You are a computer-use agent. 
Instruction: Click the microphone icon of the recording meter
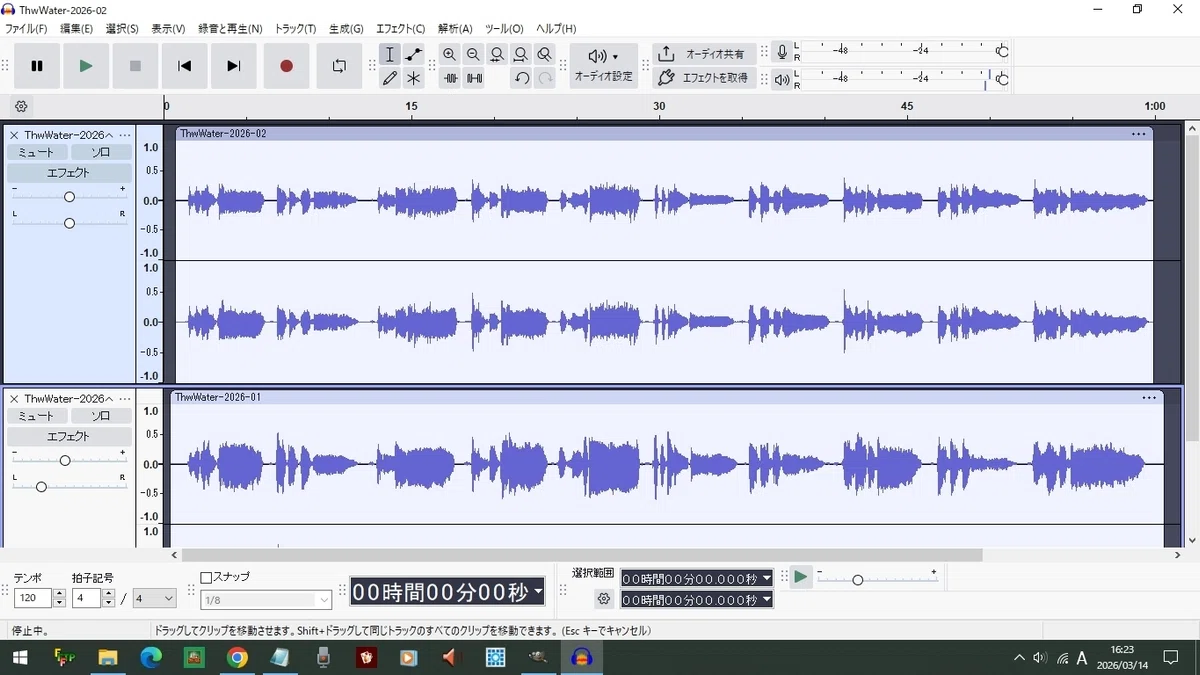782,52
